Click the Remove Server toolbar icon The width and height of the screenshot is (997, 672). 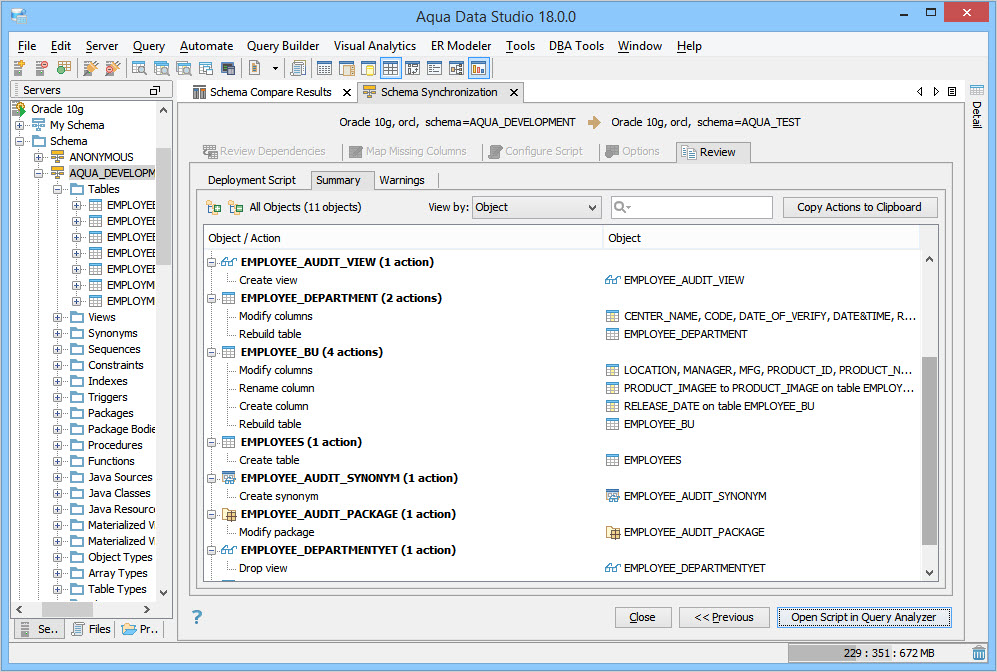click(41, 67)
